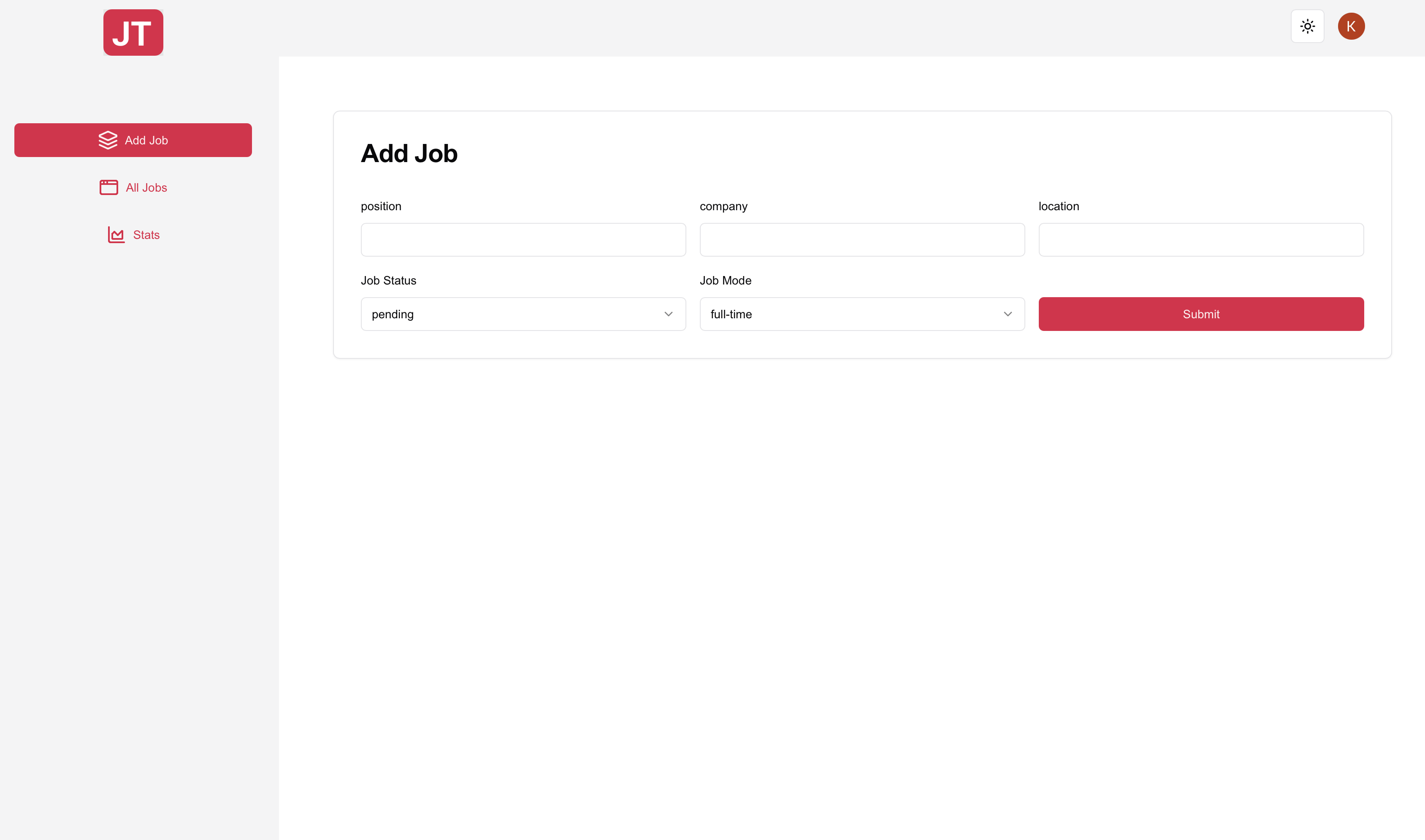
Task: Go to Add Job in sidebar
Action: coord(133,140)
